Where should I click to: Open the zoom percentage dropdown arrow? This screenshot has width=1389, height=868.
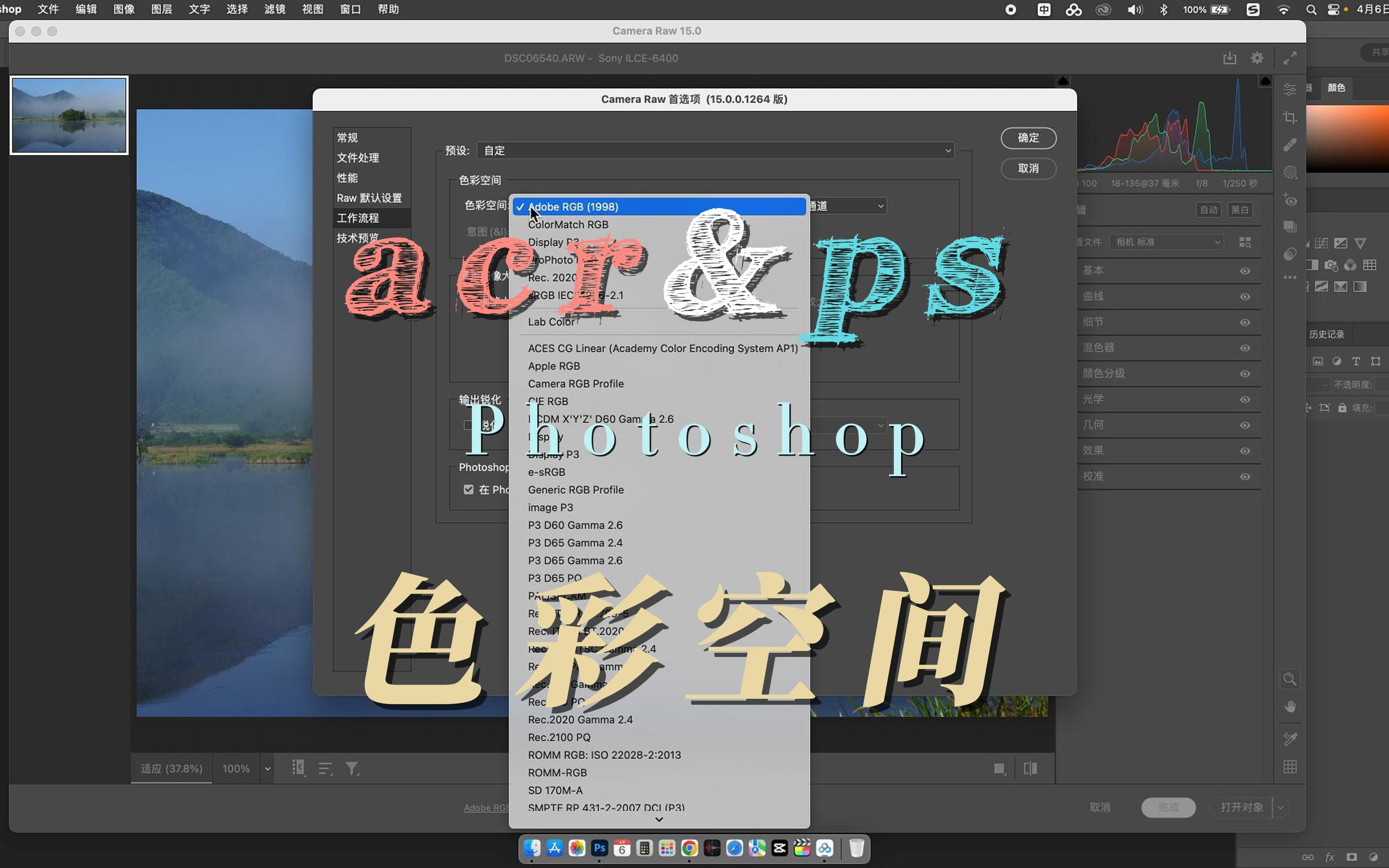tap(267, 769)
